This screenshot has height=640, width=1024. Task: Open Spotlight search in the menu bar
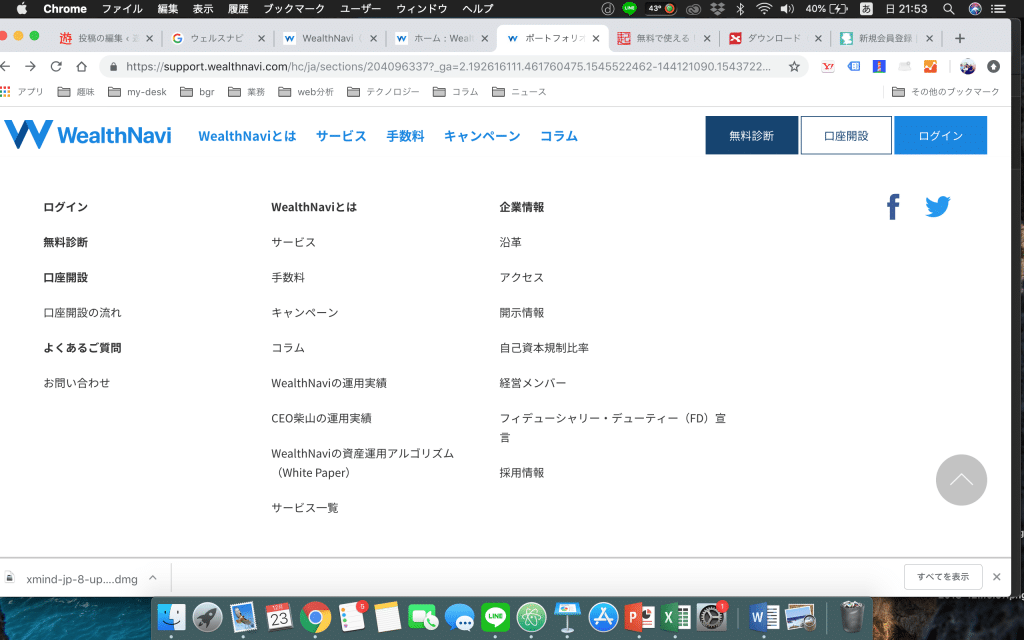[x=948, y=8]
